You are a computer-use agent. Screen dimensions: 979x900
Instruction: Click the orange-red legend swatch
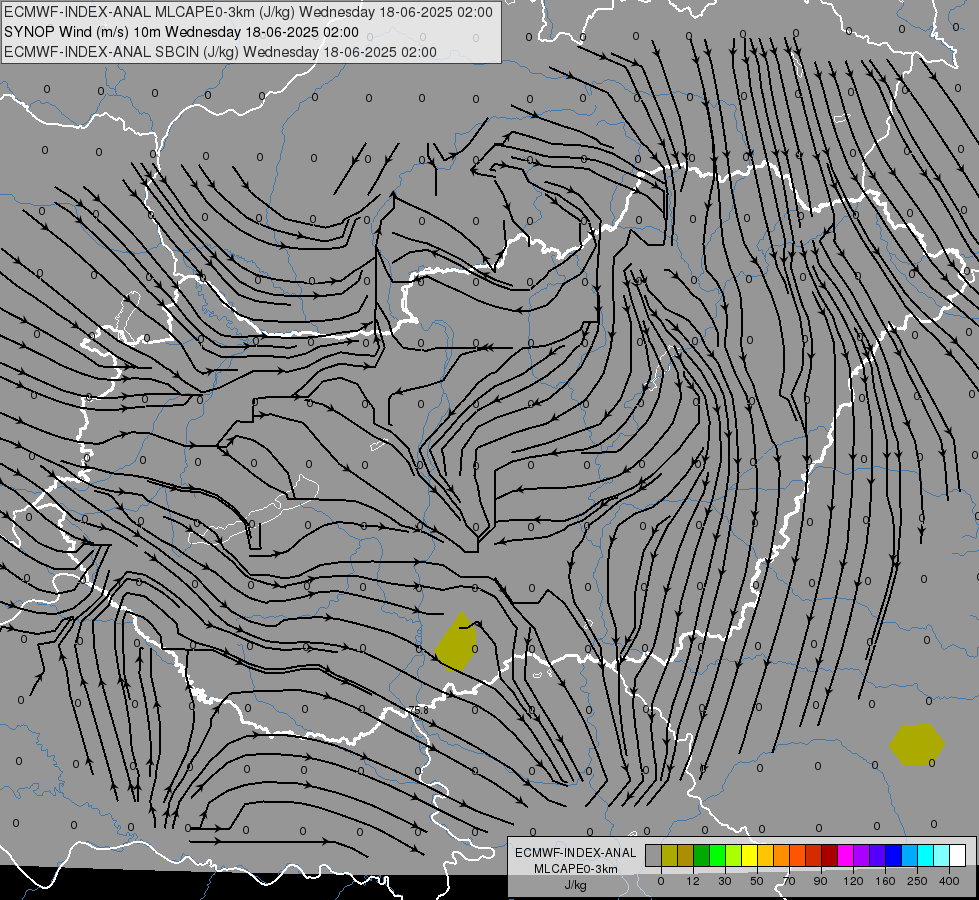pos(798,855)
